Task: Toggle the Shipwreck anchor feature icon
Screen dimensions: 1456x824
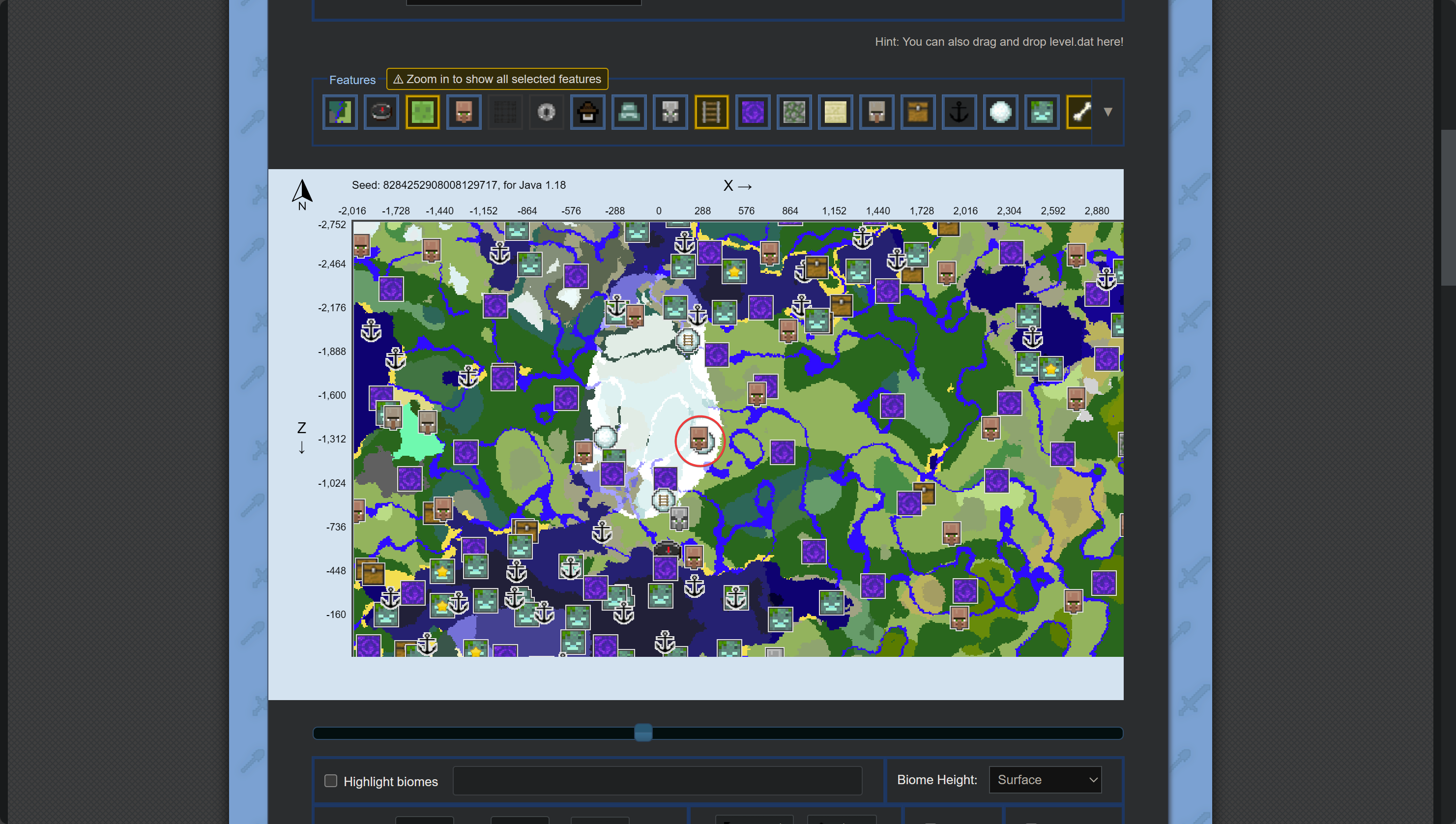Action: 960,112
